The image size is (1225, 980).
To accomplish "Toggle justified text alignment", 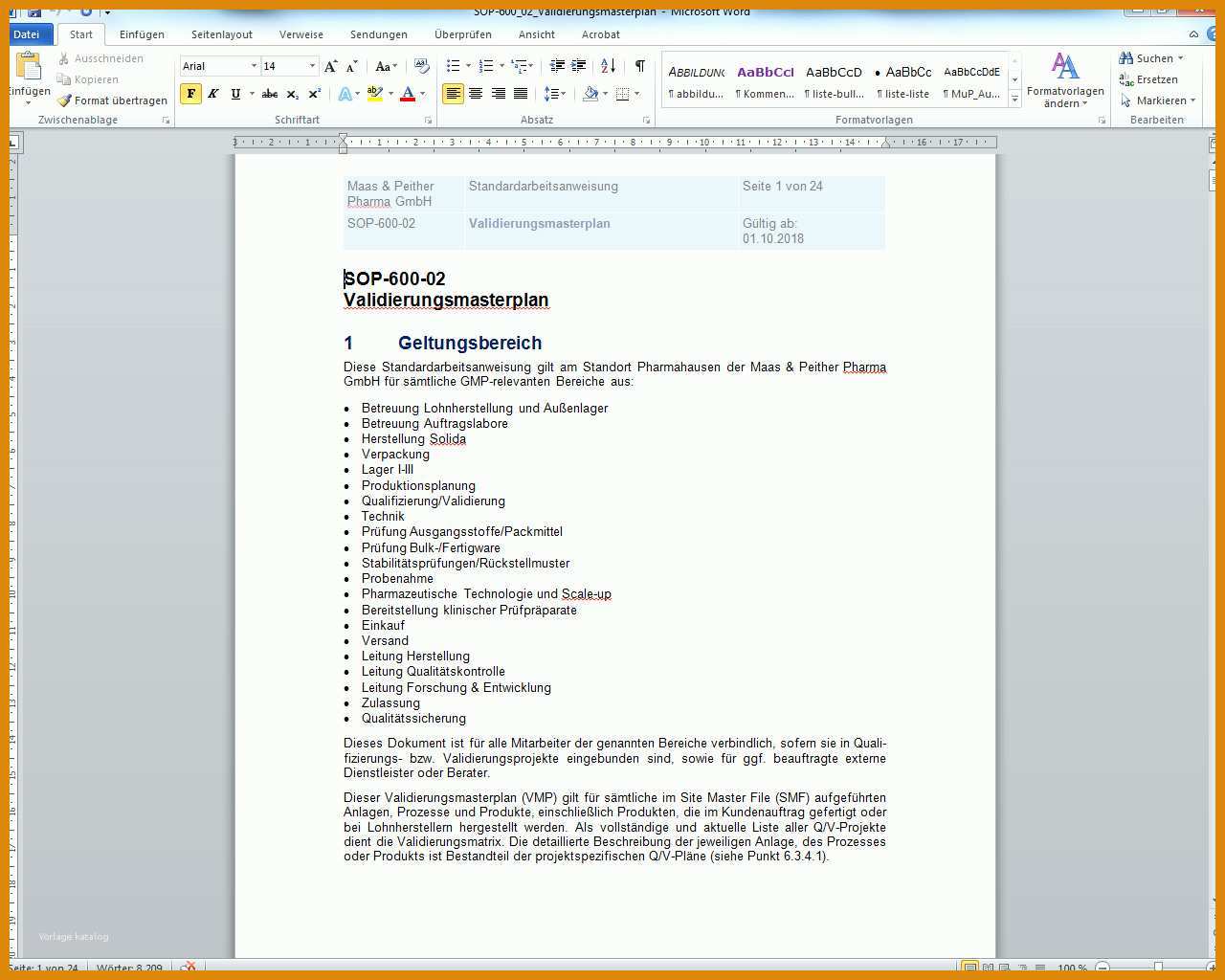I will tap(521, 94).
